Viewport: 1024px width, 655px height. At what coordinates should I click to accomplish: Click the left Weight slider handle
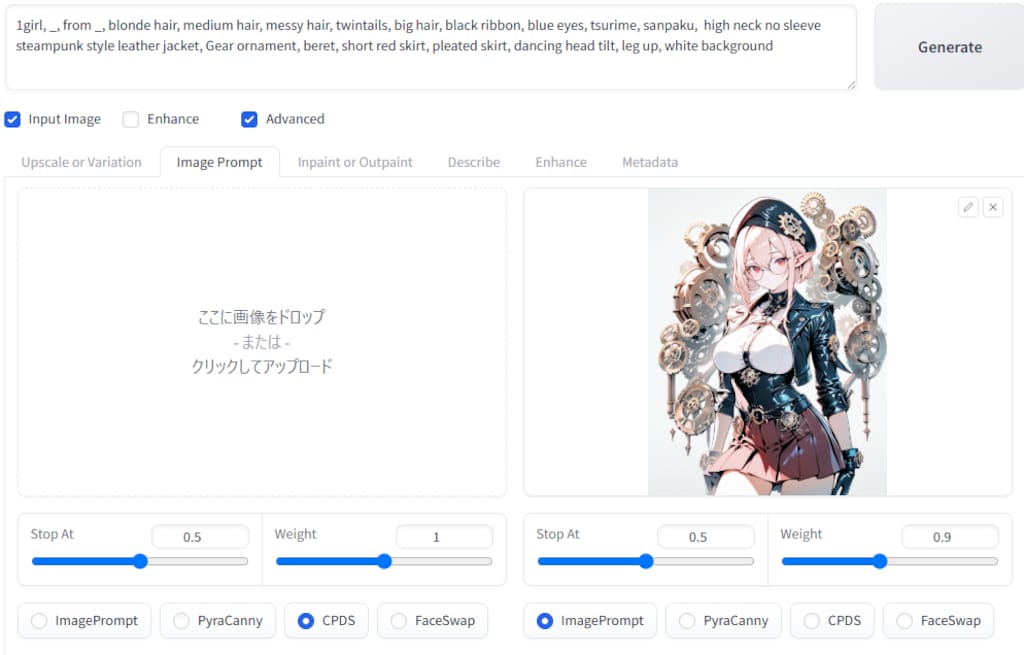384,561
